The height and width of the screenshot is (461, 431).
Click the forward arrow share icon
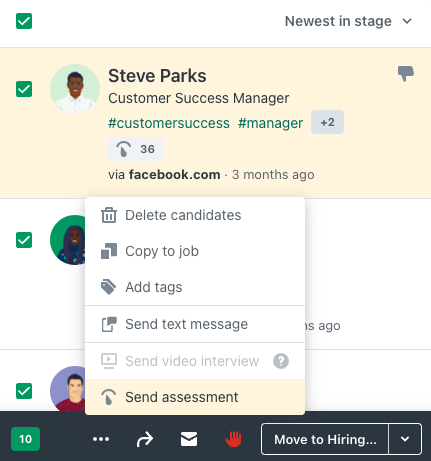(x=145, y=439)
